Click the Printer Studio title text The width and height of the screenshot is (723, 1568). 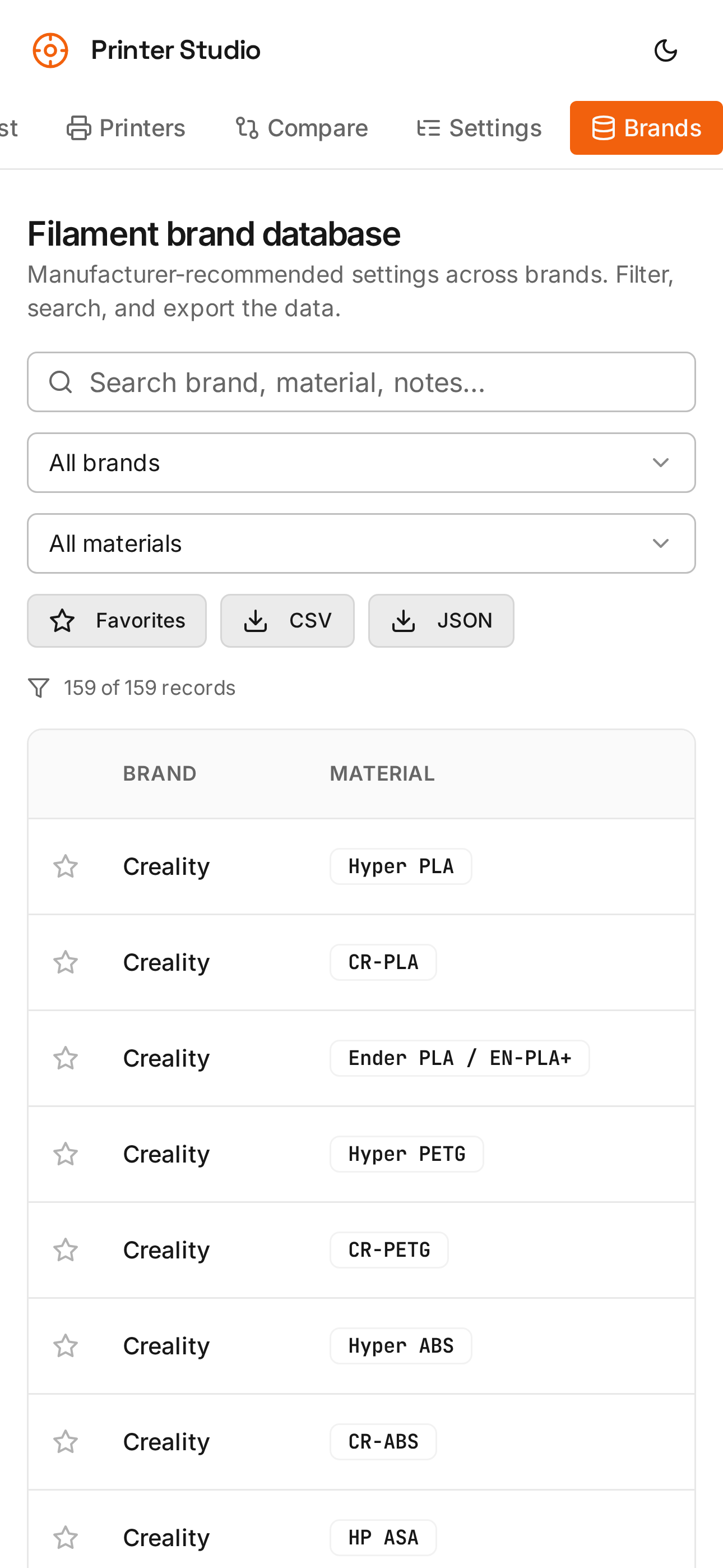[x=176, y=50]
